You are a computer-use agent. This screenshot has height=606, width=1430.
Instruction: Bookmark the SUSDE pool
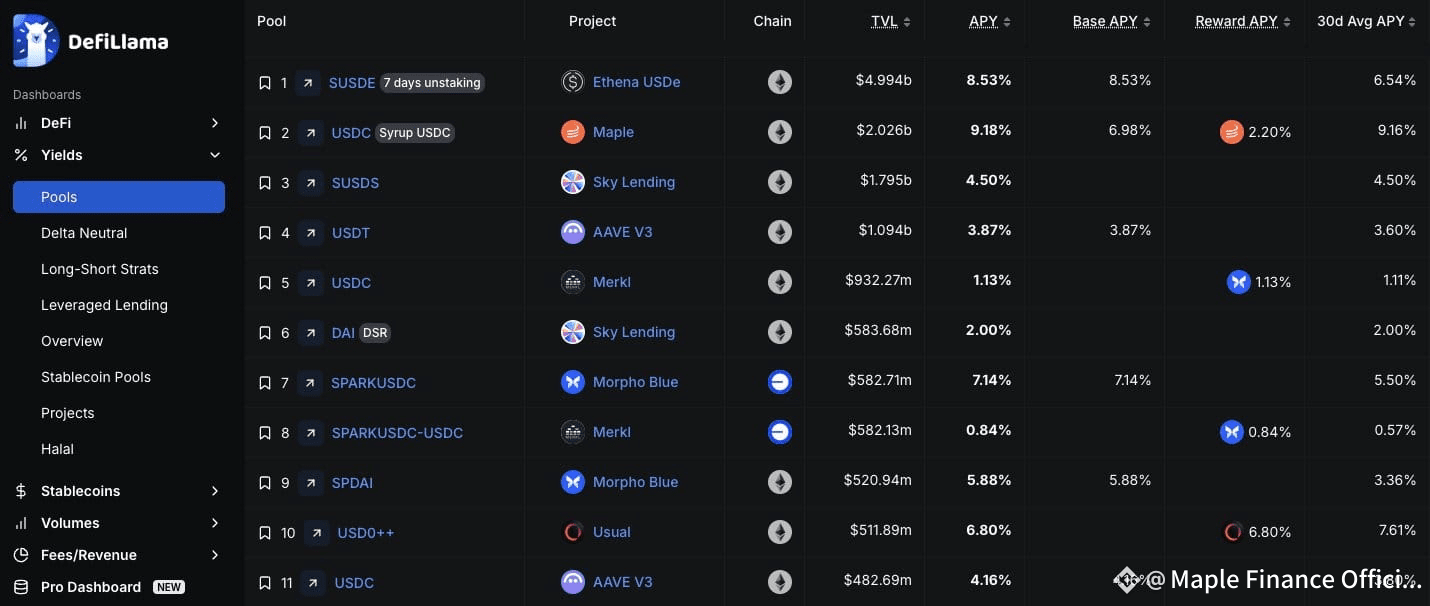(265, 83)
